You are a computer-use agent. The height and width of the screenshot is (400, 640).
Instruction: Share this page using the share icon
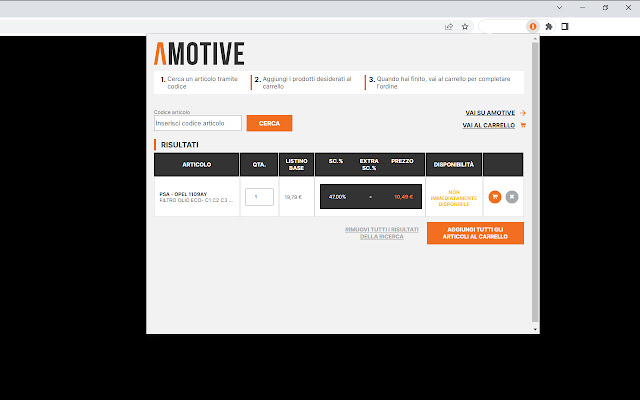(x=449, y=27)
